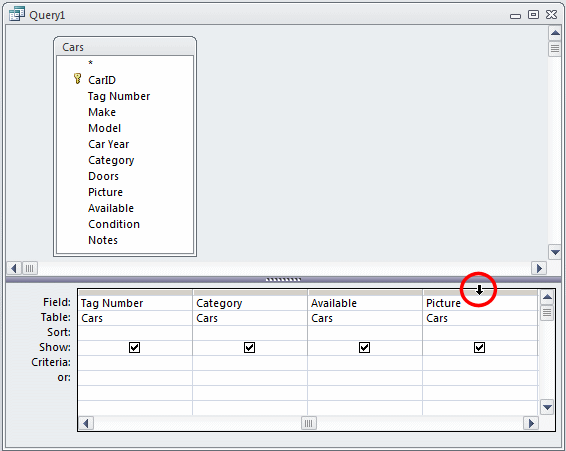Click the 'or' cell for Tag Number column
The height and width of the screenshot is (451, 566).
(x=135, y=378)
